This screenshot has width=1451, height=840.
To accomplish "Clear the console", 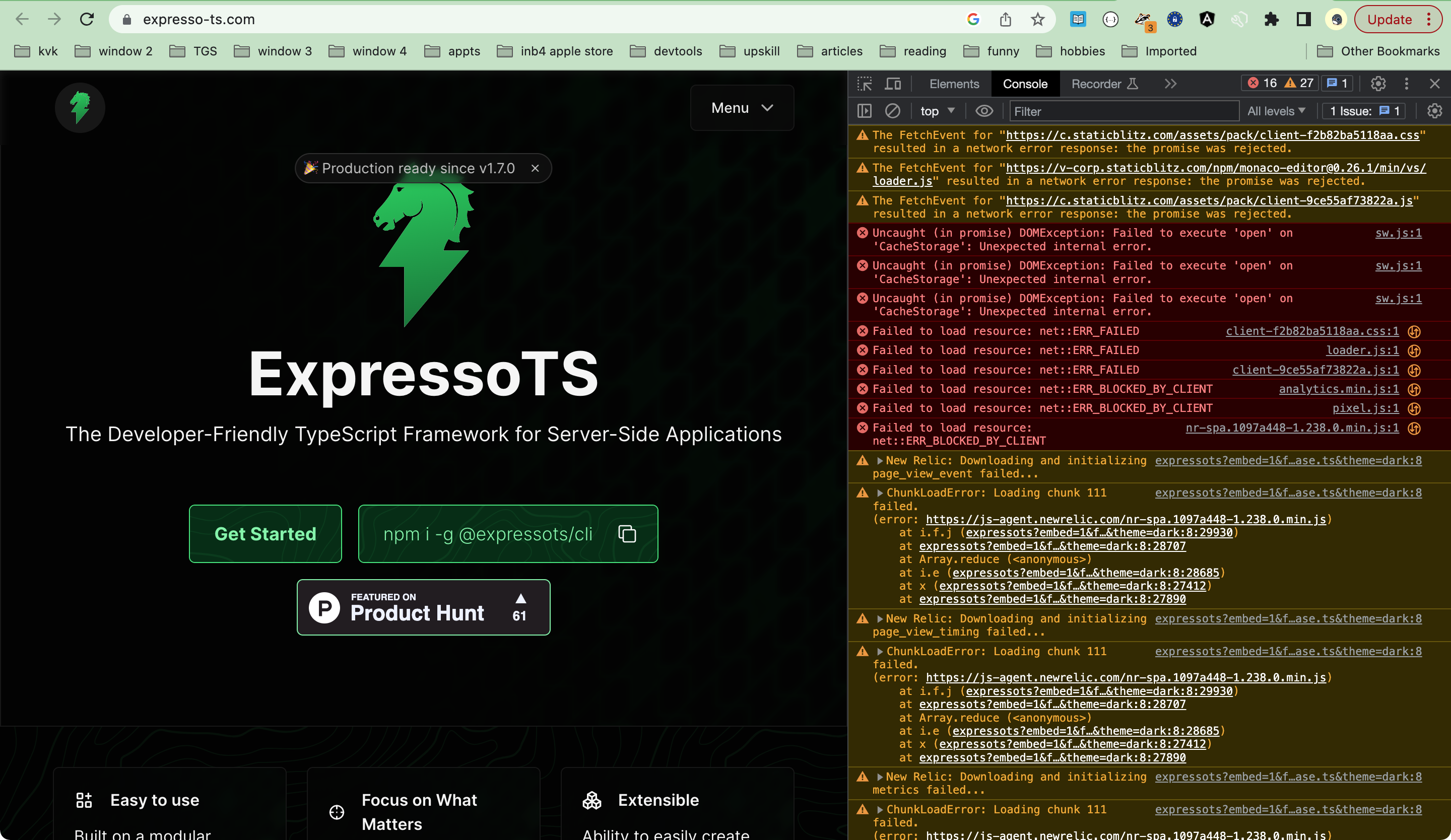I will tap(893, 111).
